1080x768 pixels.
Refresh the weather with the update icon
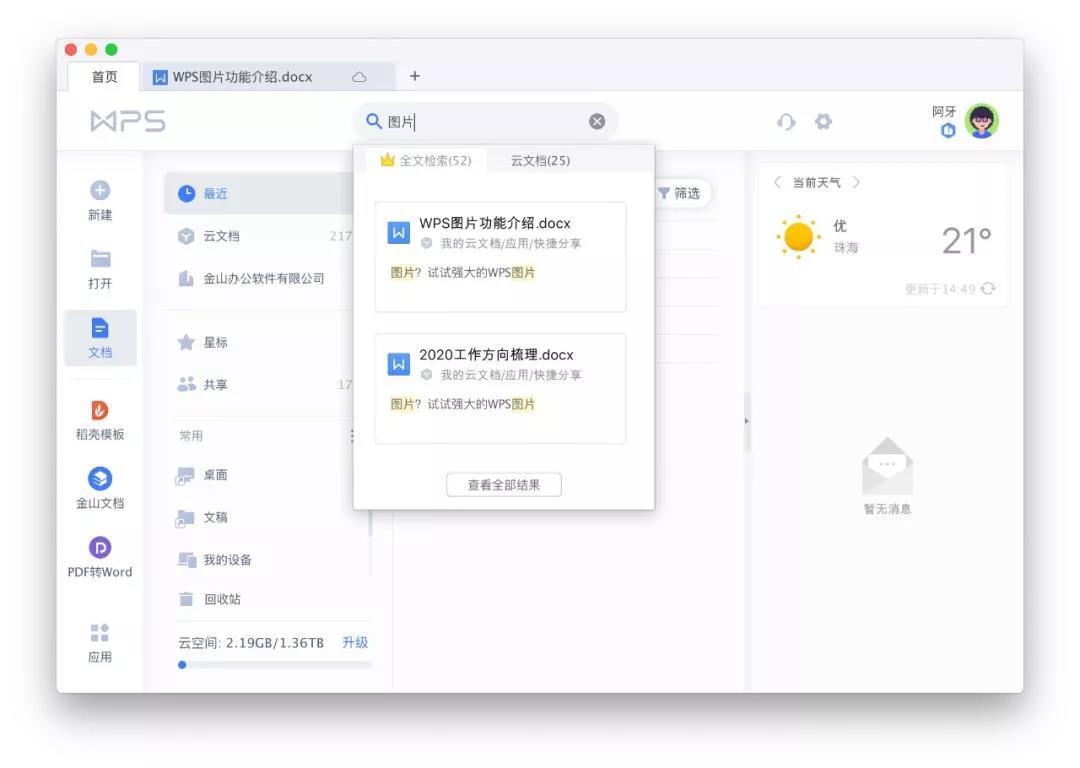(988, 288)
